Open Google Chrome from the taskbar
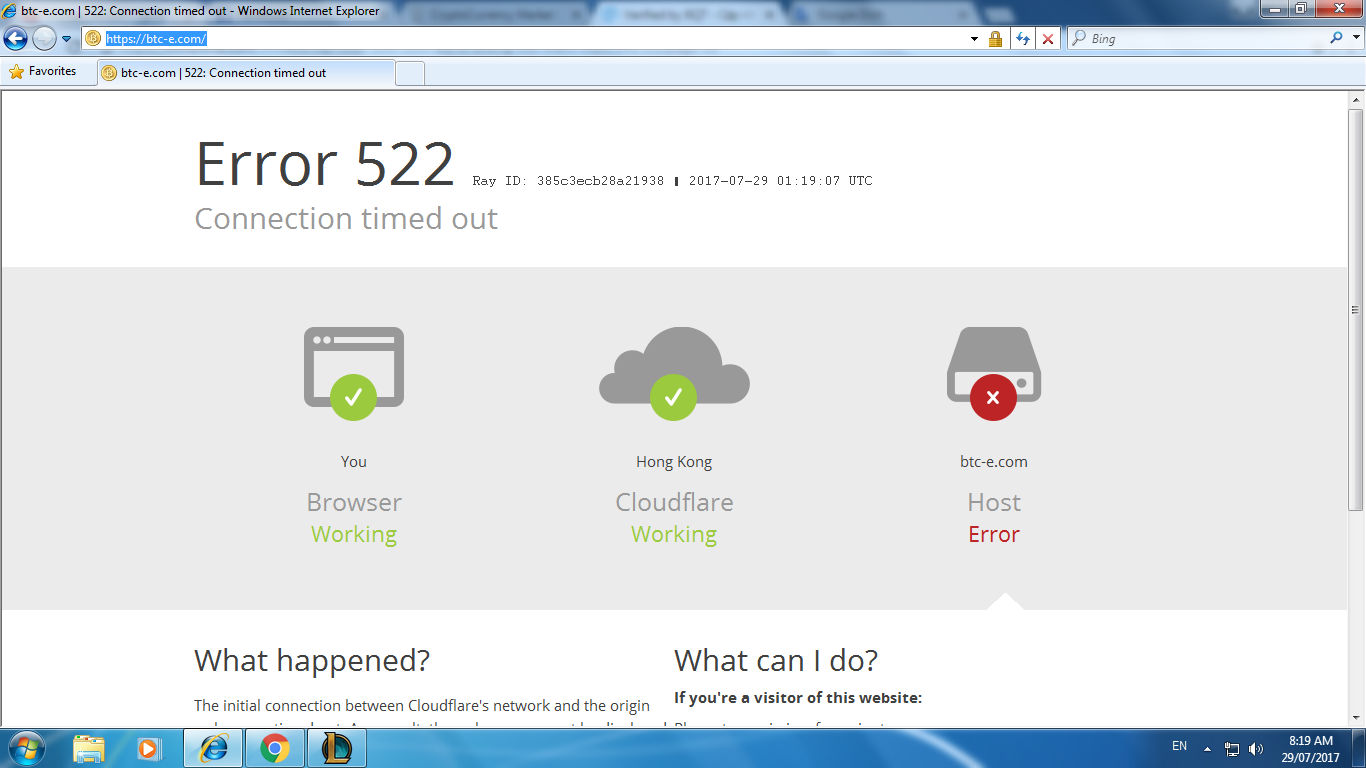 click(x=275, y=748)
